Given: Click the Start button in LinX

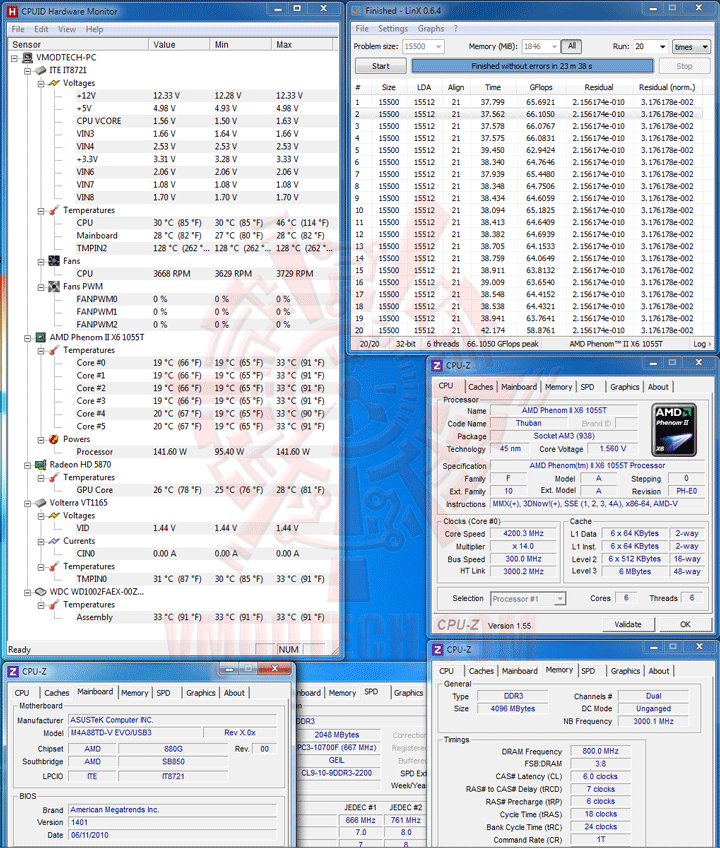Looking at the screenshot, I should click(380, 66).
